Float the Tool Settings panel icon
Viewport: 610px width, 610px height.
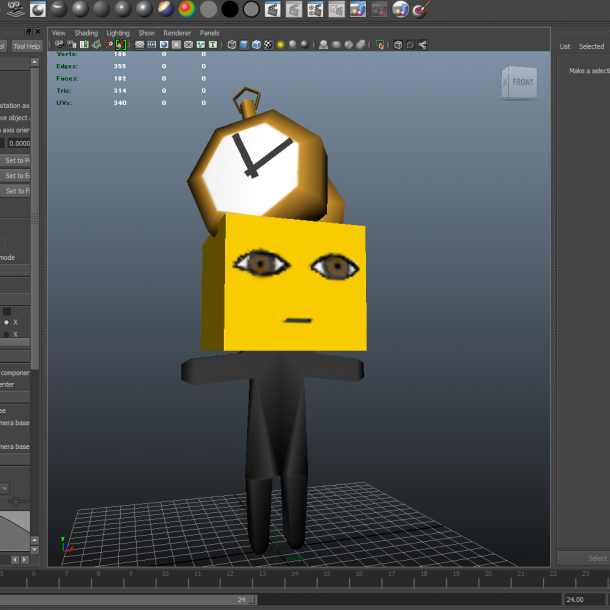(28, 32)
